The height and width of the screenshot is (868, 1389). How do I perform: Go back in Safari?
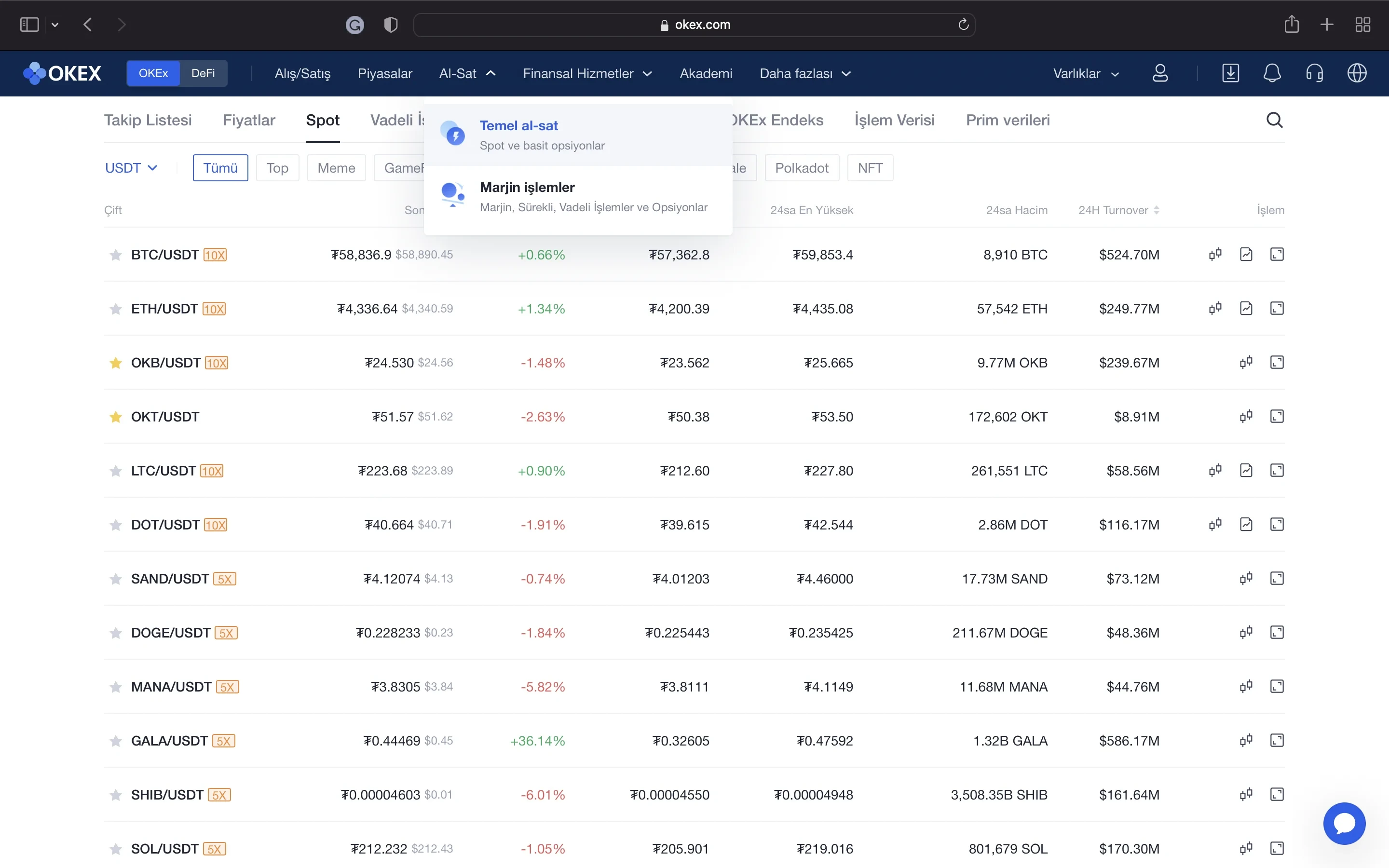point(88,25)
